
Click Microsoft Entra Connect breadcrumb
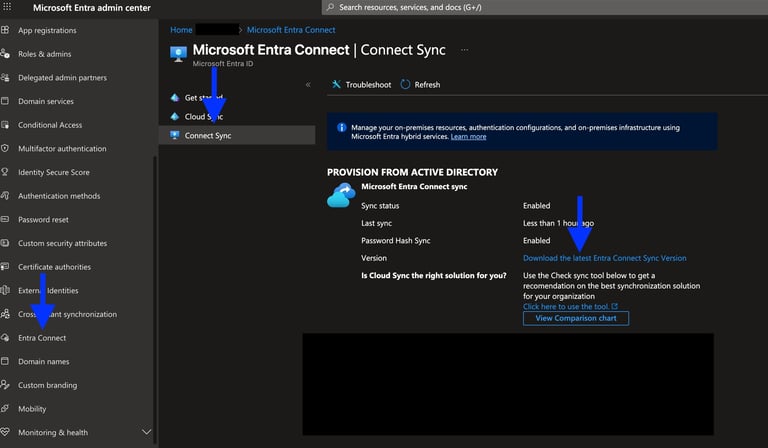click(291, 30)
